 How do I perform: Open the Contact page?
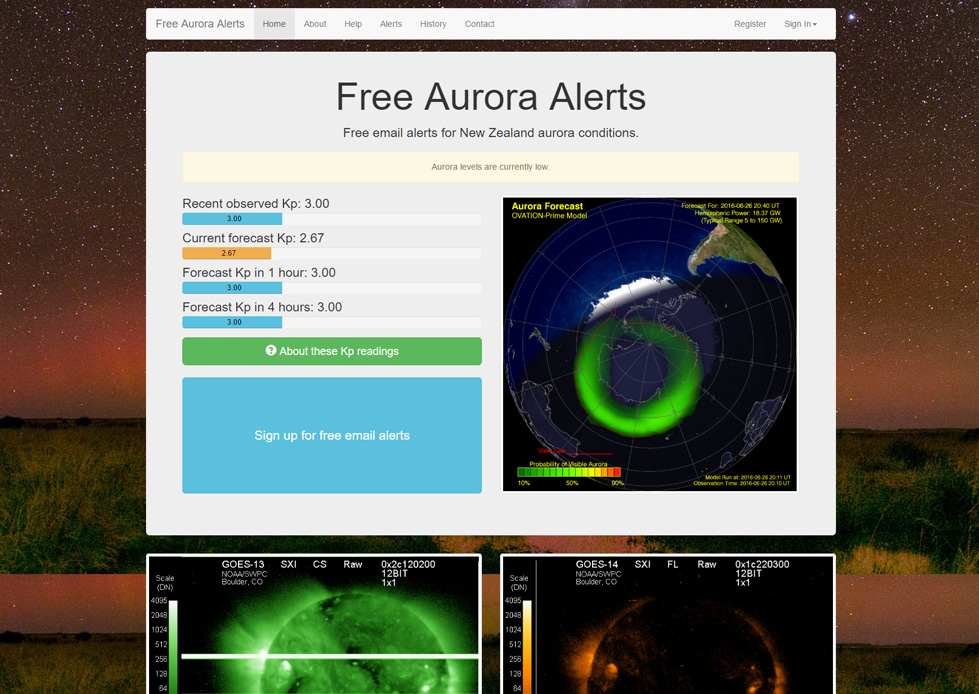pyautogui.click(x=479, y=23)
